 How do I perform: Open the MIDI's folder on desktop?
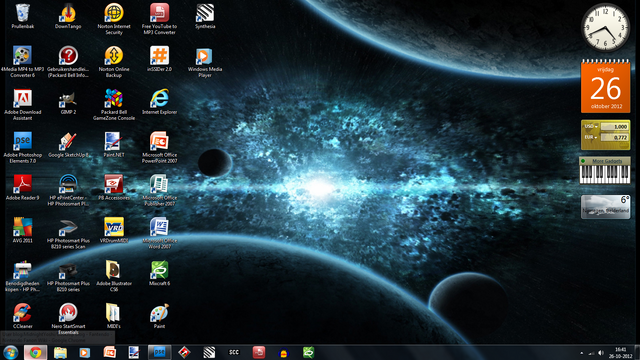[x=114, y=316]
